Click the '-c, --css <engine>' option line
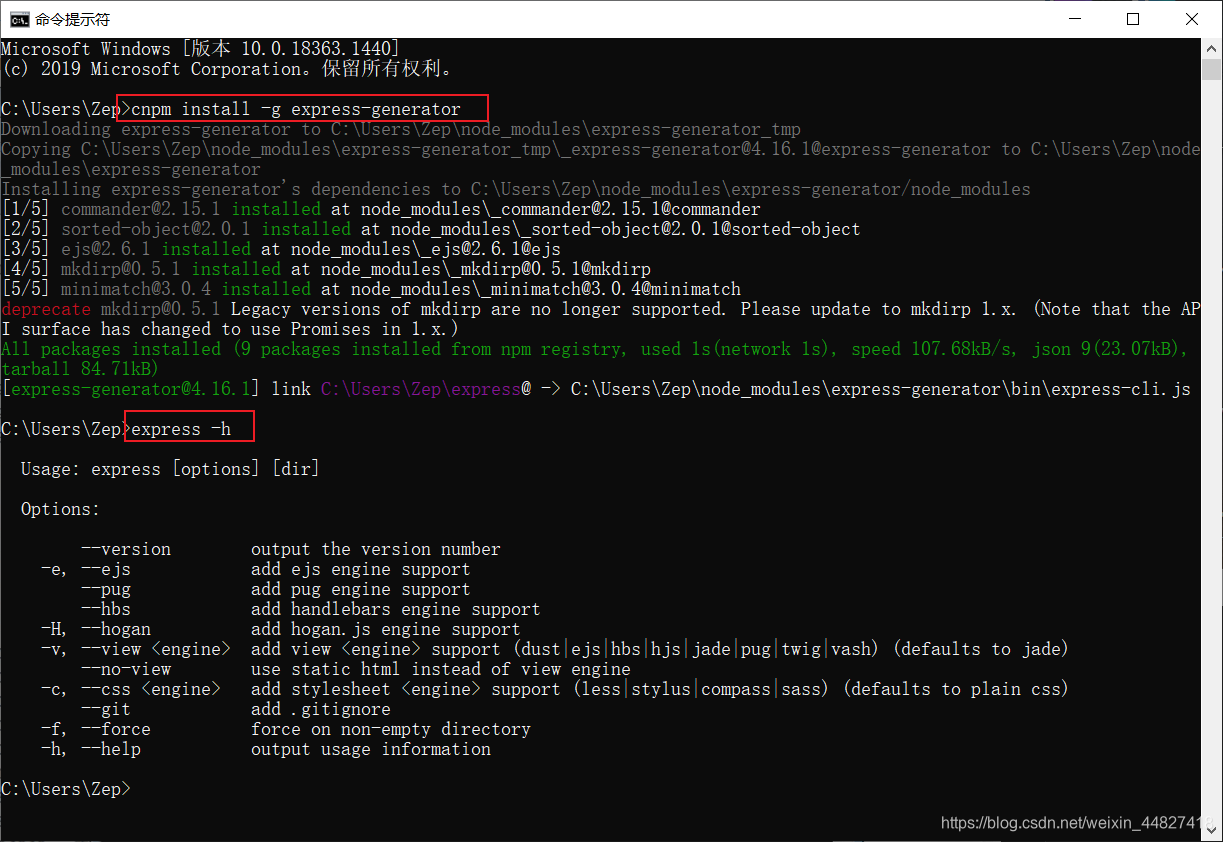This screenshot has width=1223, height=842. click(x=555, y=689)
